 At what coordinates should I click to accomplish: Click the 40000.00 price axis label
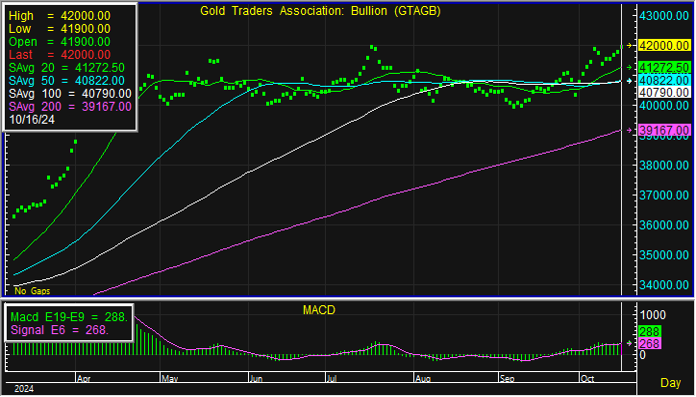point(664,106)
